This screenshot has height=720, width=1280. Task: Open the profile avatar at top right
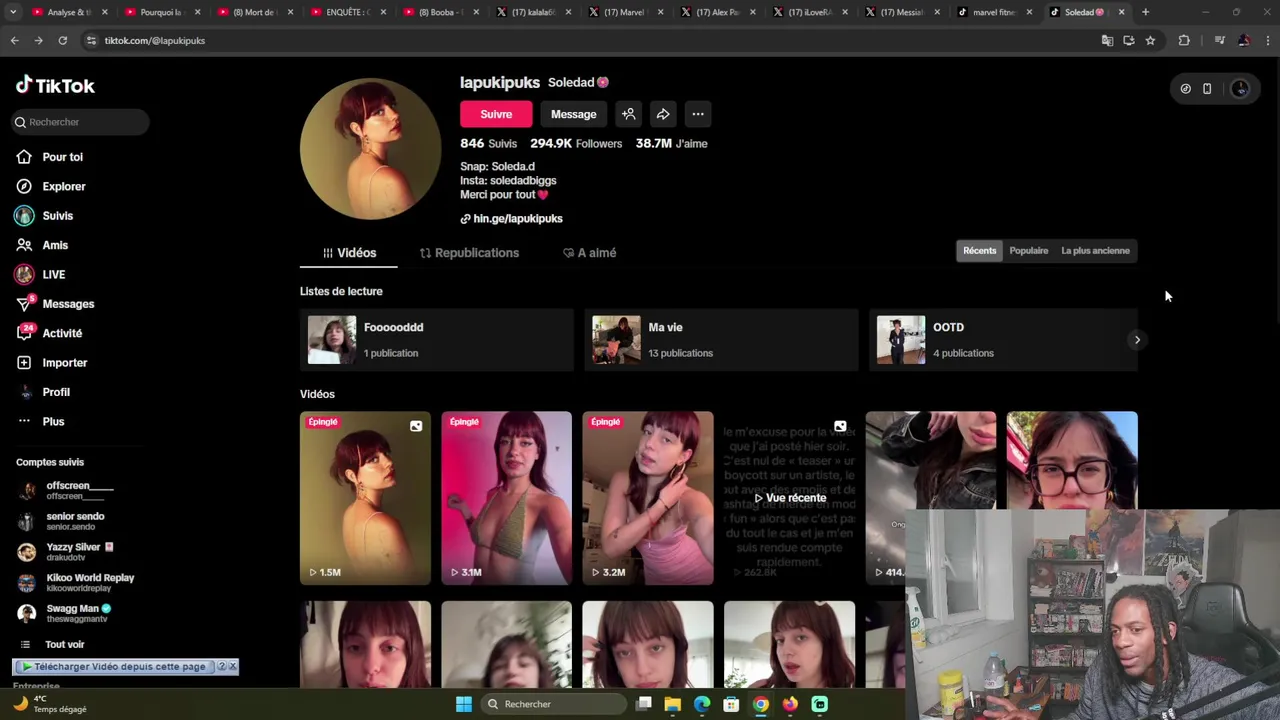click(1240, 89)
